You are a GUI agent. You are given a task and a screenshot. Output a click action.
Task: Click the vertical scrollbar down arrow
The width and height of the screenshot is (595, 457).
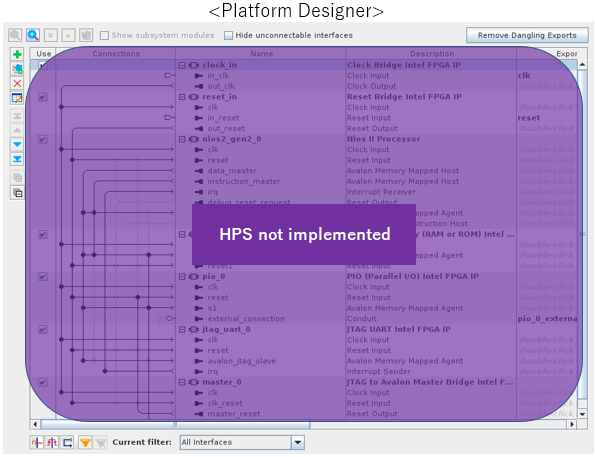(x=582, y=414)
